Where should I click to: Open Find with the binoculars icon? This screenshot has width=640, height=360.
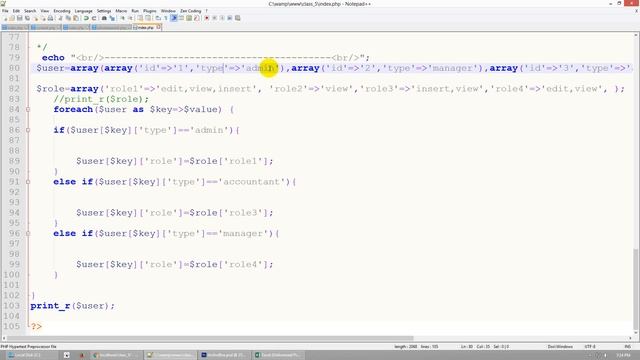click(104, 18)
